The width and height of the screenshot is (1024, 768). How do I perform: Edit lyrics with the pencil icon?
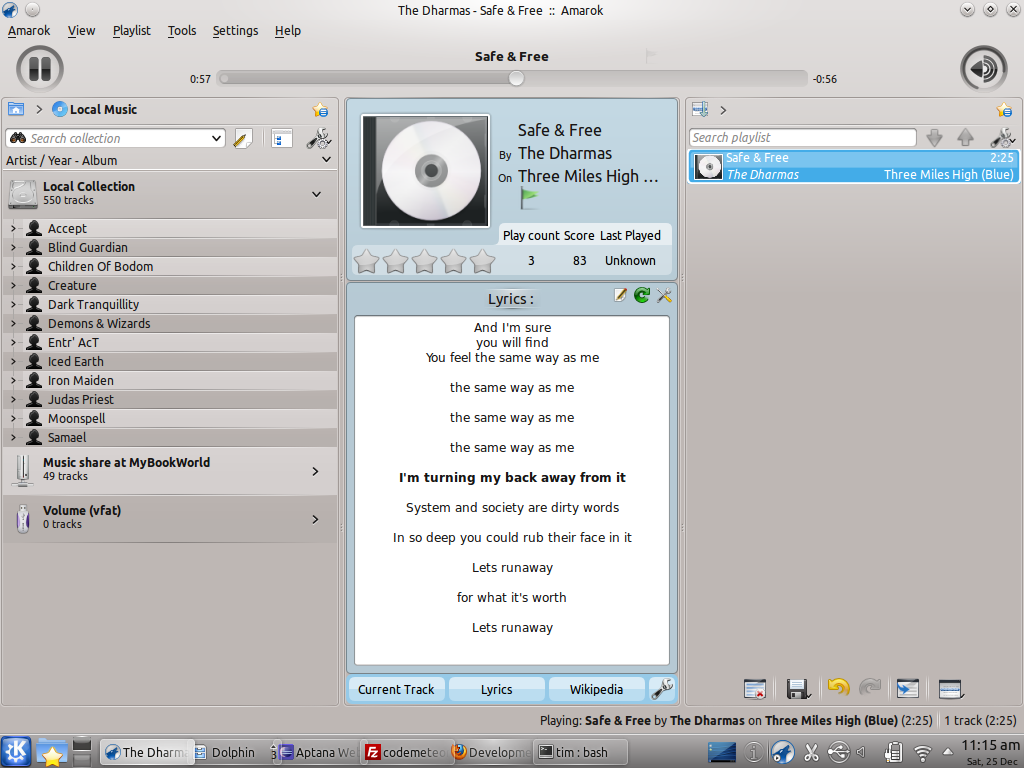pyautogui.click(x=620, y=295)
